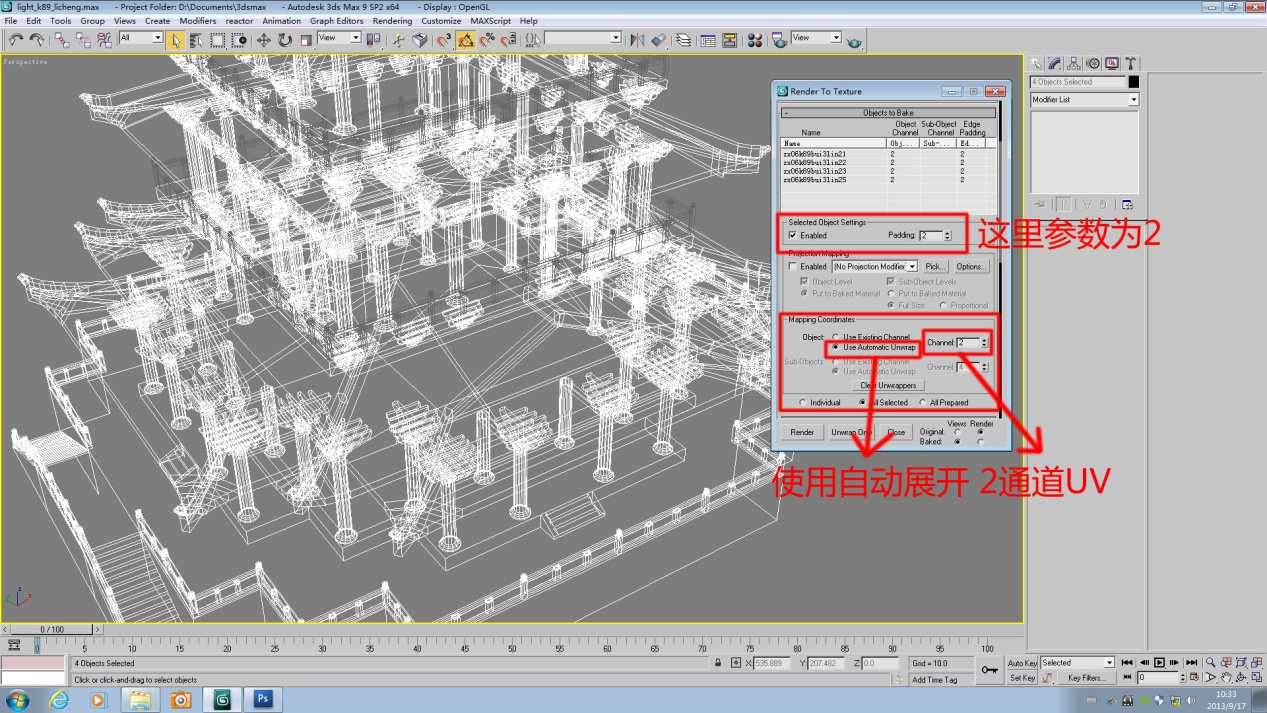1267x713 pixels.
Task: Open the Rendering menu
Action: (392, 20)
